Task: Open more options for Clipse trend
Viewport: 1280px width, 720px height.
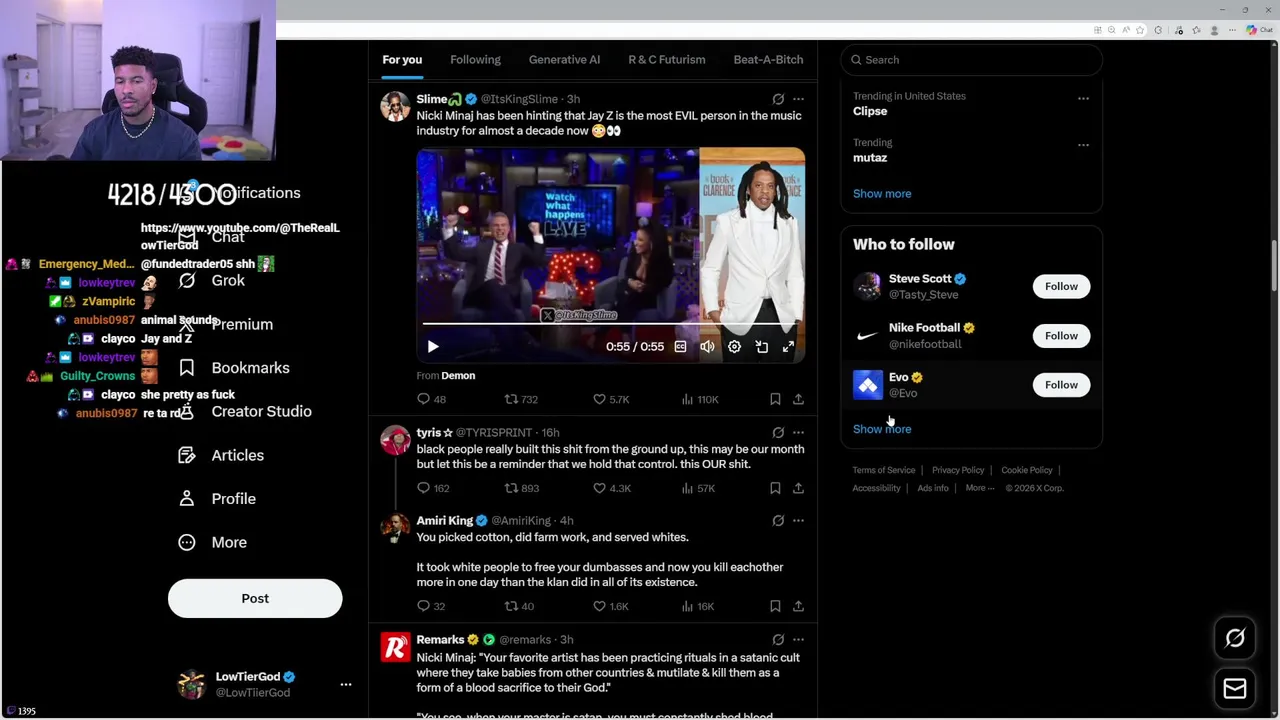Action: [x=1083, y=98]
